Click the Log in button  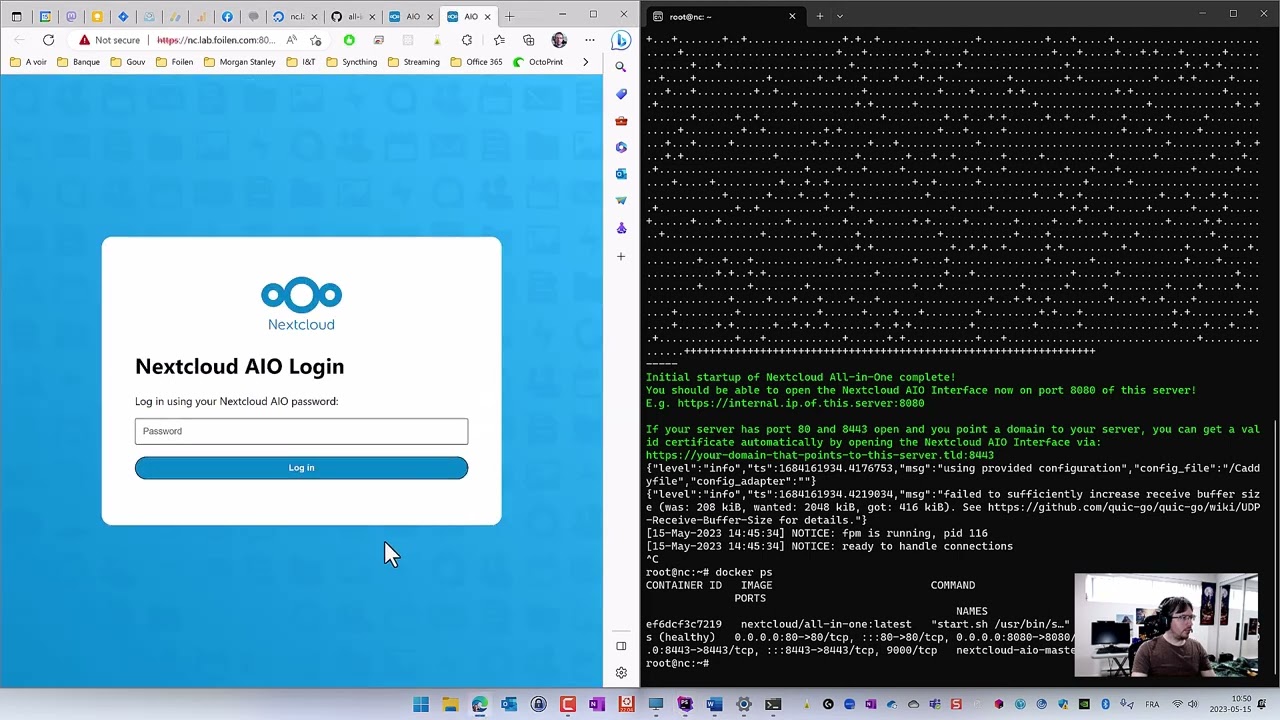point(301,468)
